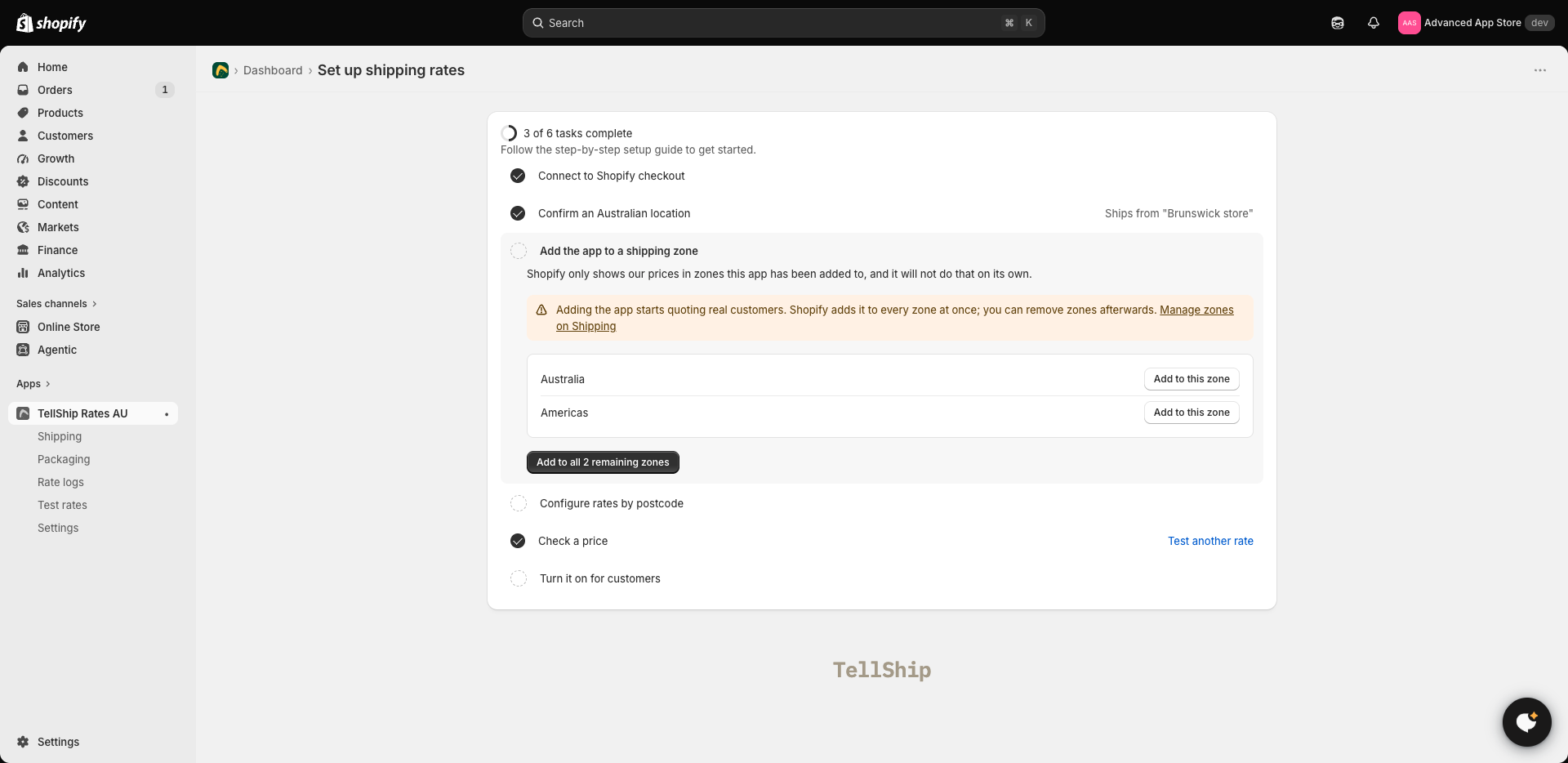The height and width of the screenshot is (763, 1568).
Task: Click the Discounts icon in sidebar
Action: coord(23,181)
